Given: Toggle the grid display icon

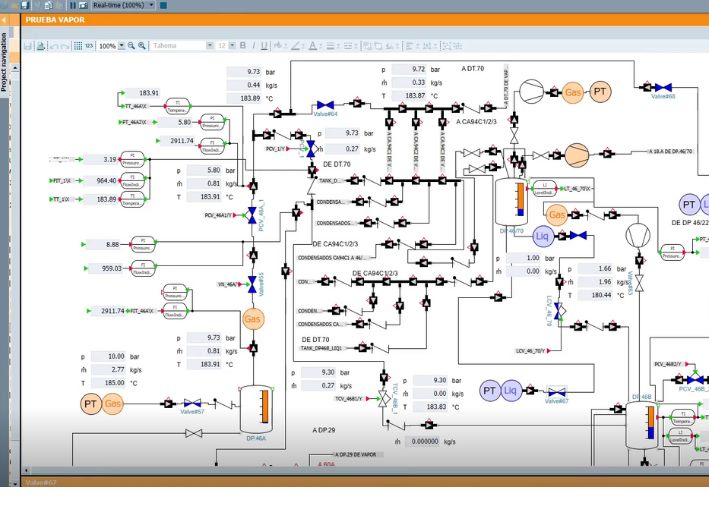Looking at the screenshot, I should (78, 46).
